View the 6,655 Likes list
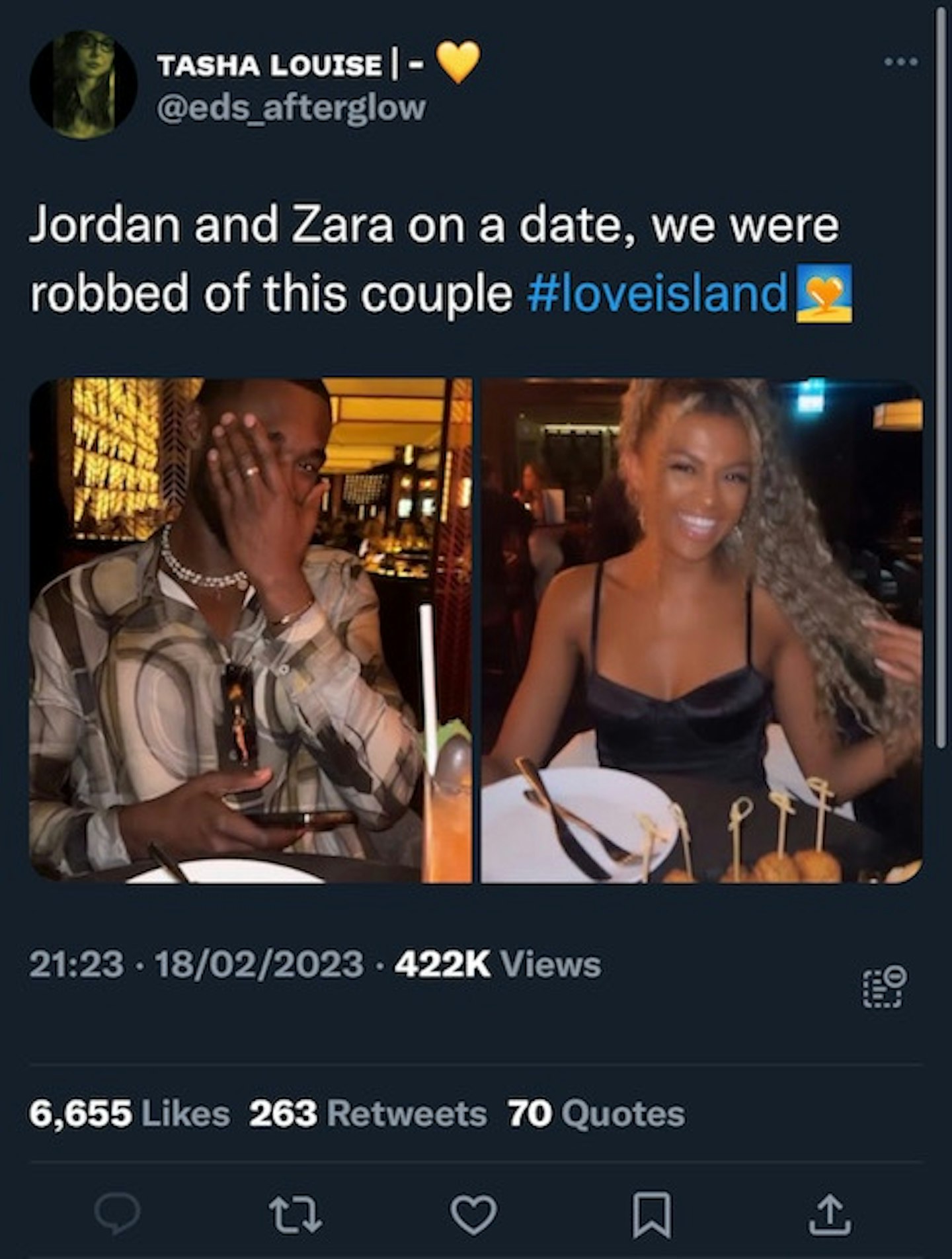Screen dimensions: 952x1259 [130, 1113]
